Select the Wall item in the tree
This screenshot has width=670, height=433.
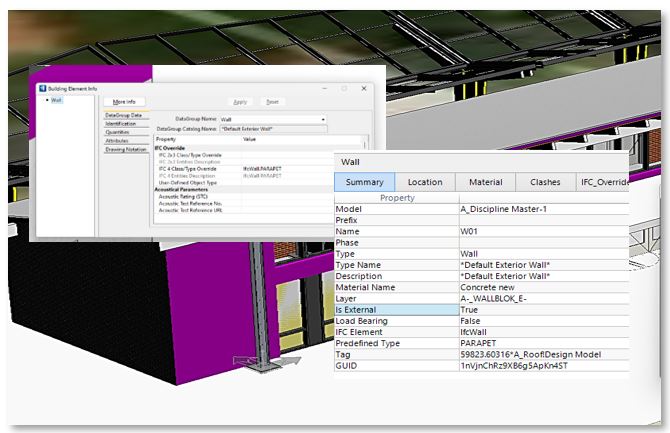point(57,101)
